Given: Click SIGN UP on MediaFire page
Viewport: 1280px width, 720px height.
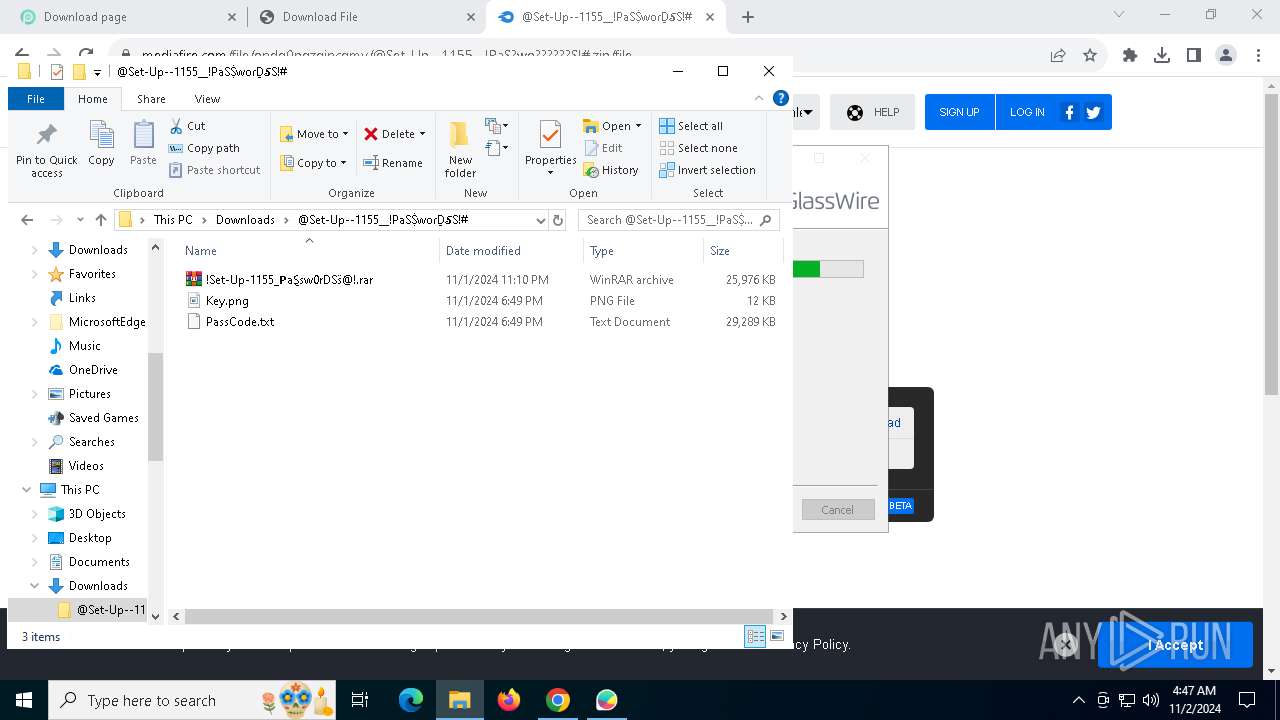Looking at the screenshot, I should point(959,112).
